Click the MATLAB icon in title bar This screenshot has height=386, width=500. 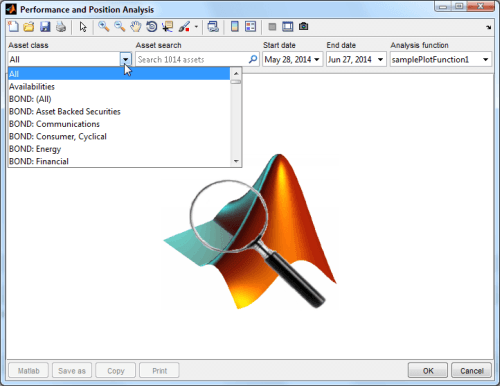[11, 9]
